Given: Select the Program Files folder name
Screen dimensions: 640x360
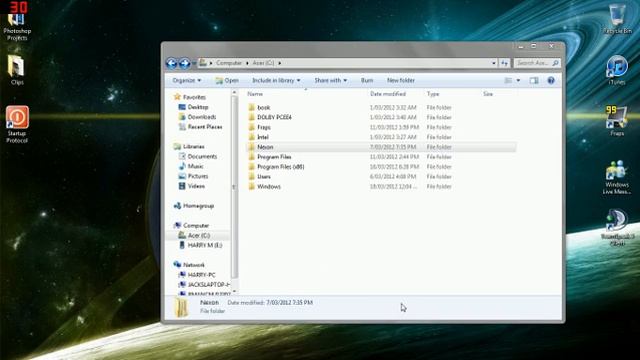Looking at the screenshot, I should tap(274, 157).
